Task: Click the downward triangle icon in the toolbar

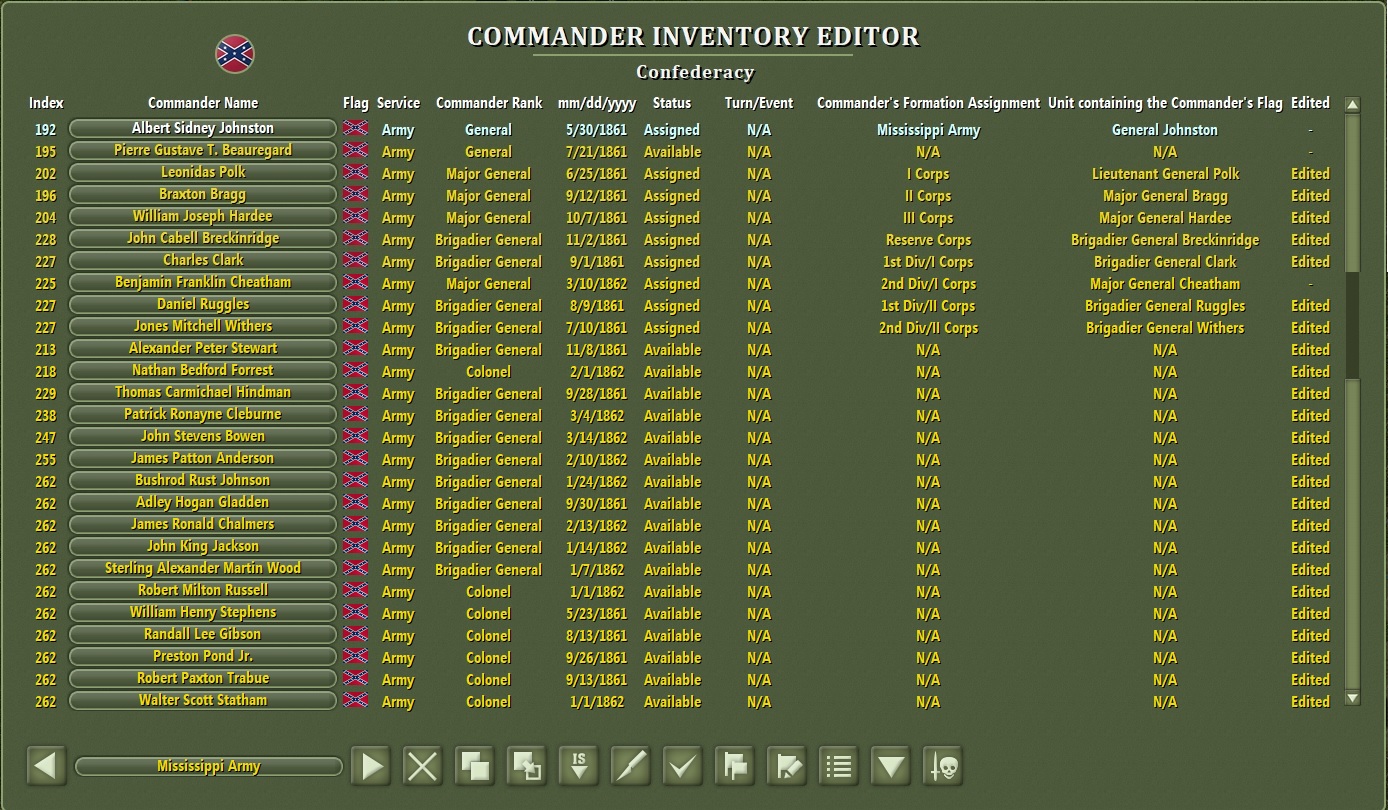Action: (x=891, y=767)
